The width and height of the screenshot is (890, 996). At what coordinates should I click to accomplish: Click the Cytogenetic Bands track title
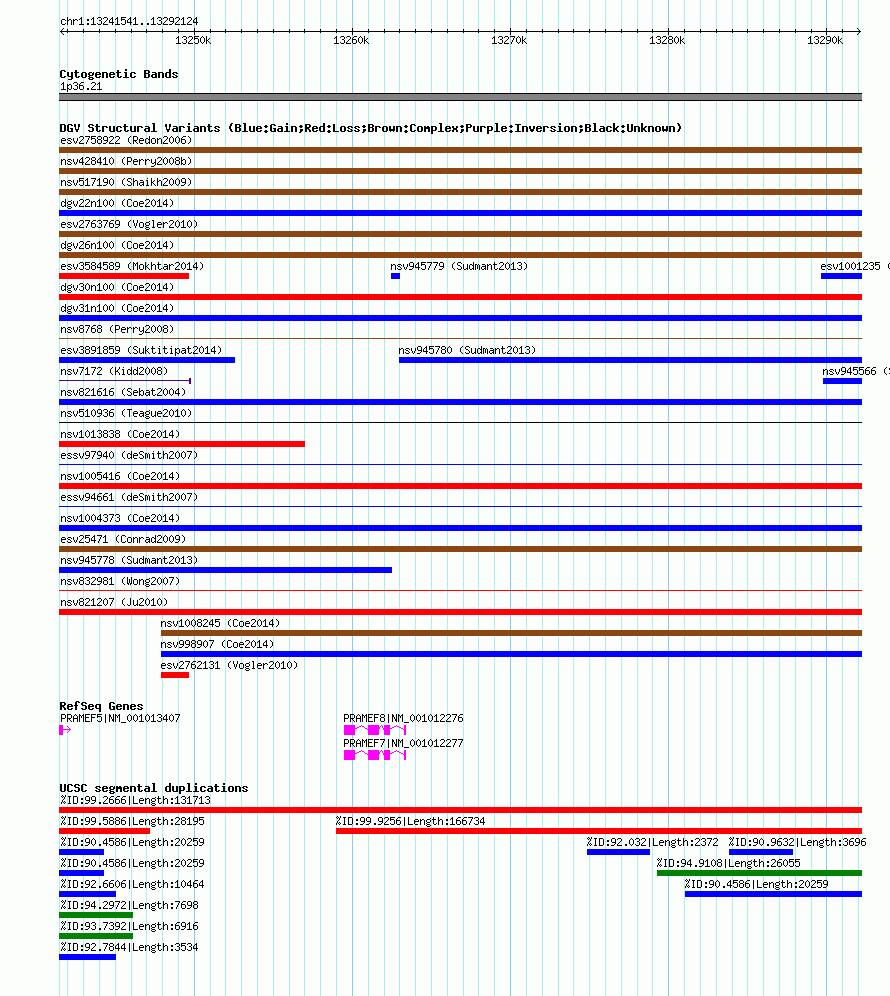click(x=119, y=74)
